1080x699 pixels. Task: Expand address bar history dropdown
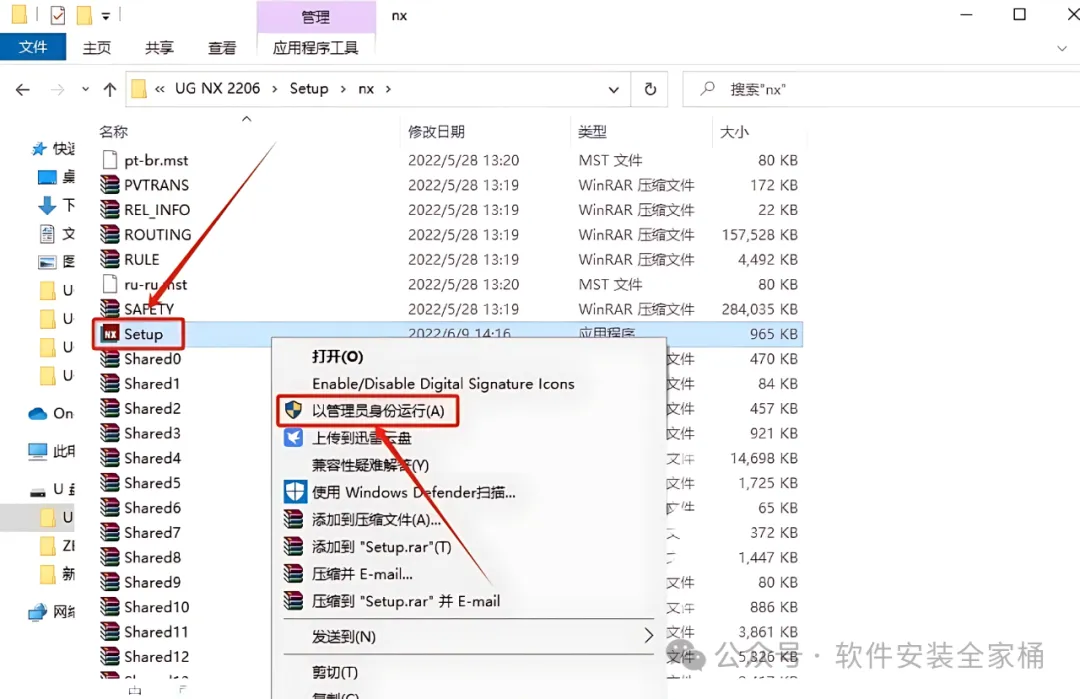[x=613, y=90]
